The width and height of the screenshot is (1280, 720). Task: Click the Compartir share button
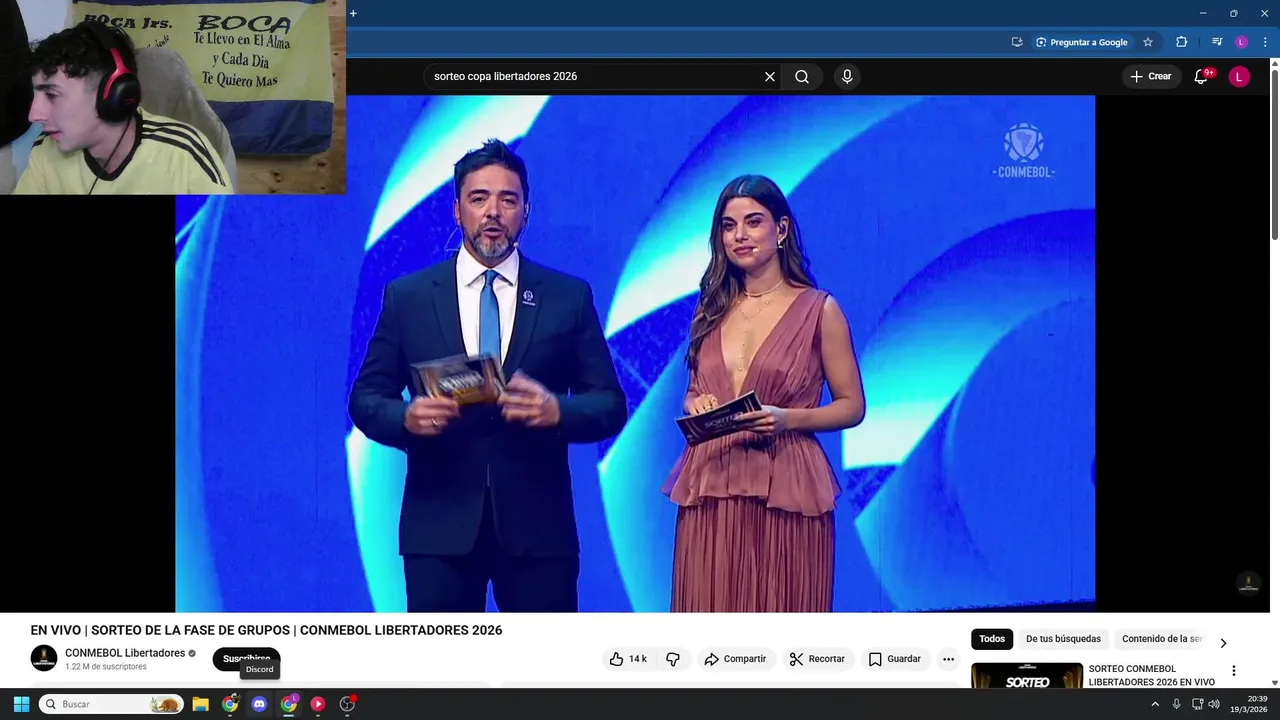(735, 659)
